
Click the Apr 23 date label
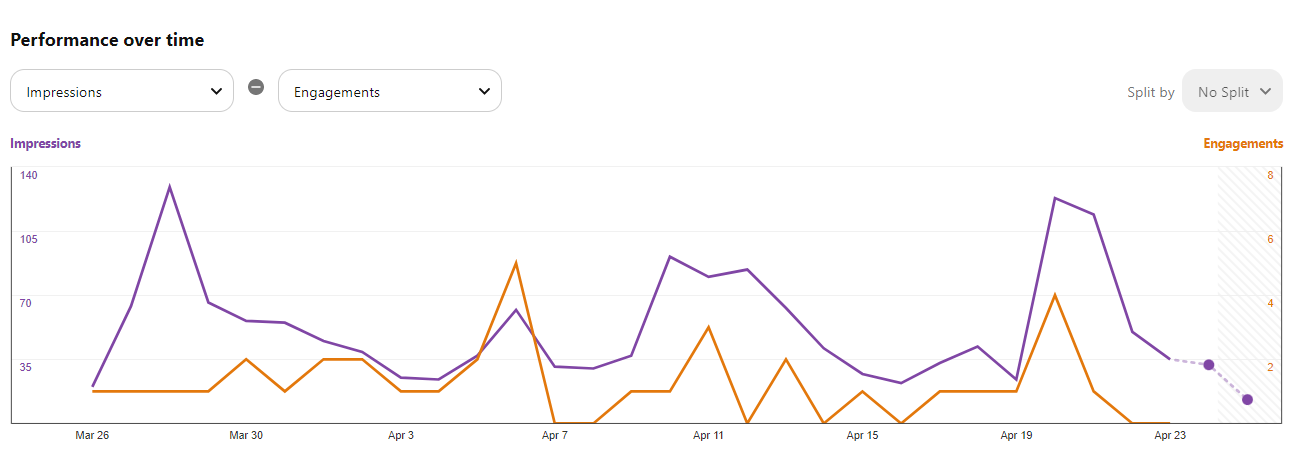pyautogui.click(x=1170, y=436)
